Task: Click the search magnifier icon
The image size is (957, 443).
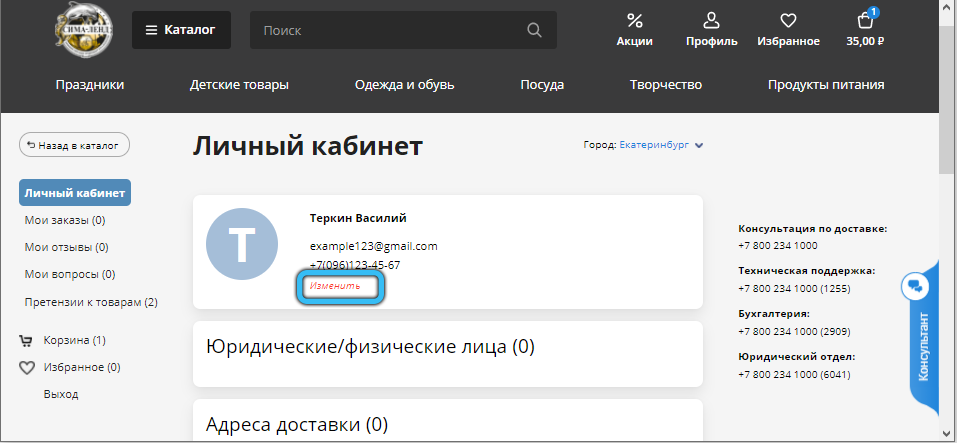Action: tap(535, 30)
